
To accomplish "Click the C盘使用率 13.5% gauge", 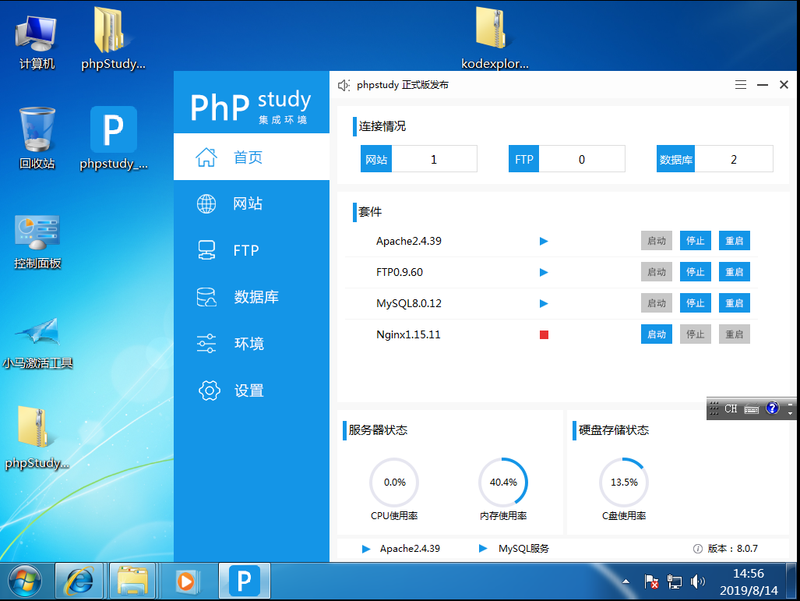I will [624, 482].
